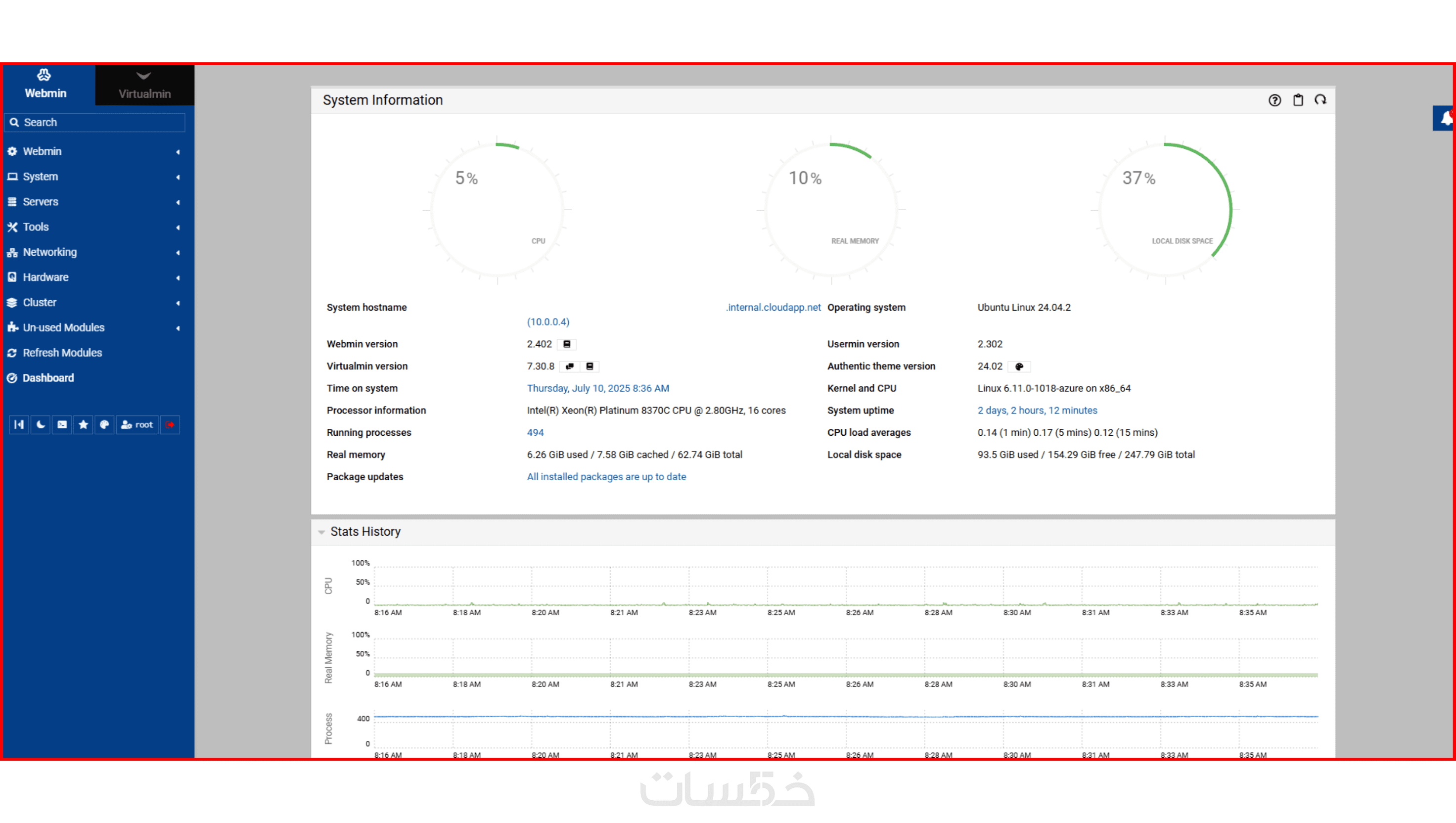The height and width of the screenshot is (823, 1456).
Task: Click the running processes count 494 link
Action: click(x=535, y=432)
